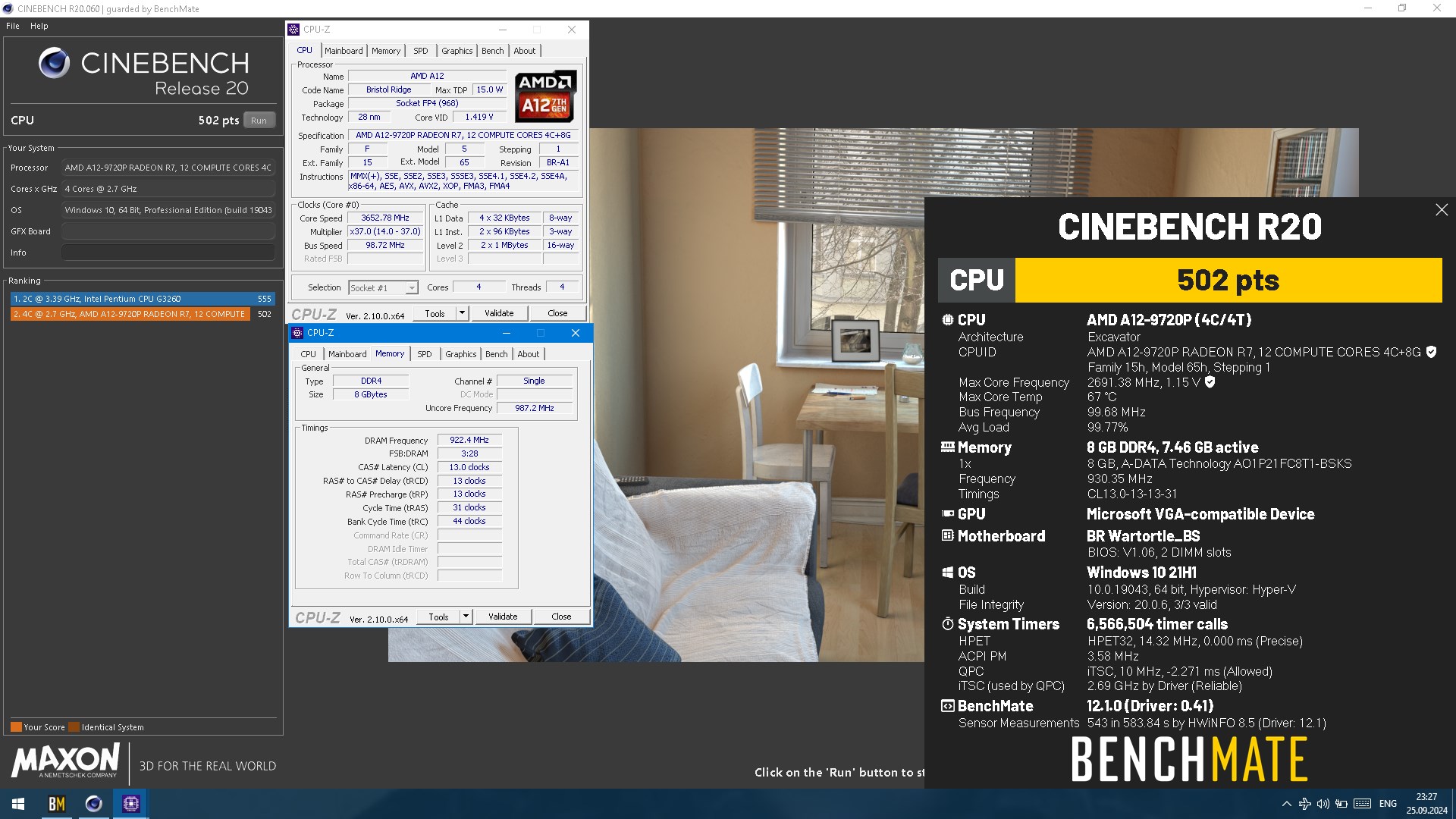Click the ENG language indicator
Screen dimensions: 1456x819
point(1388,804)
